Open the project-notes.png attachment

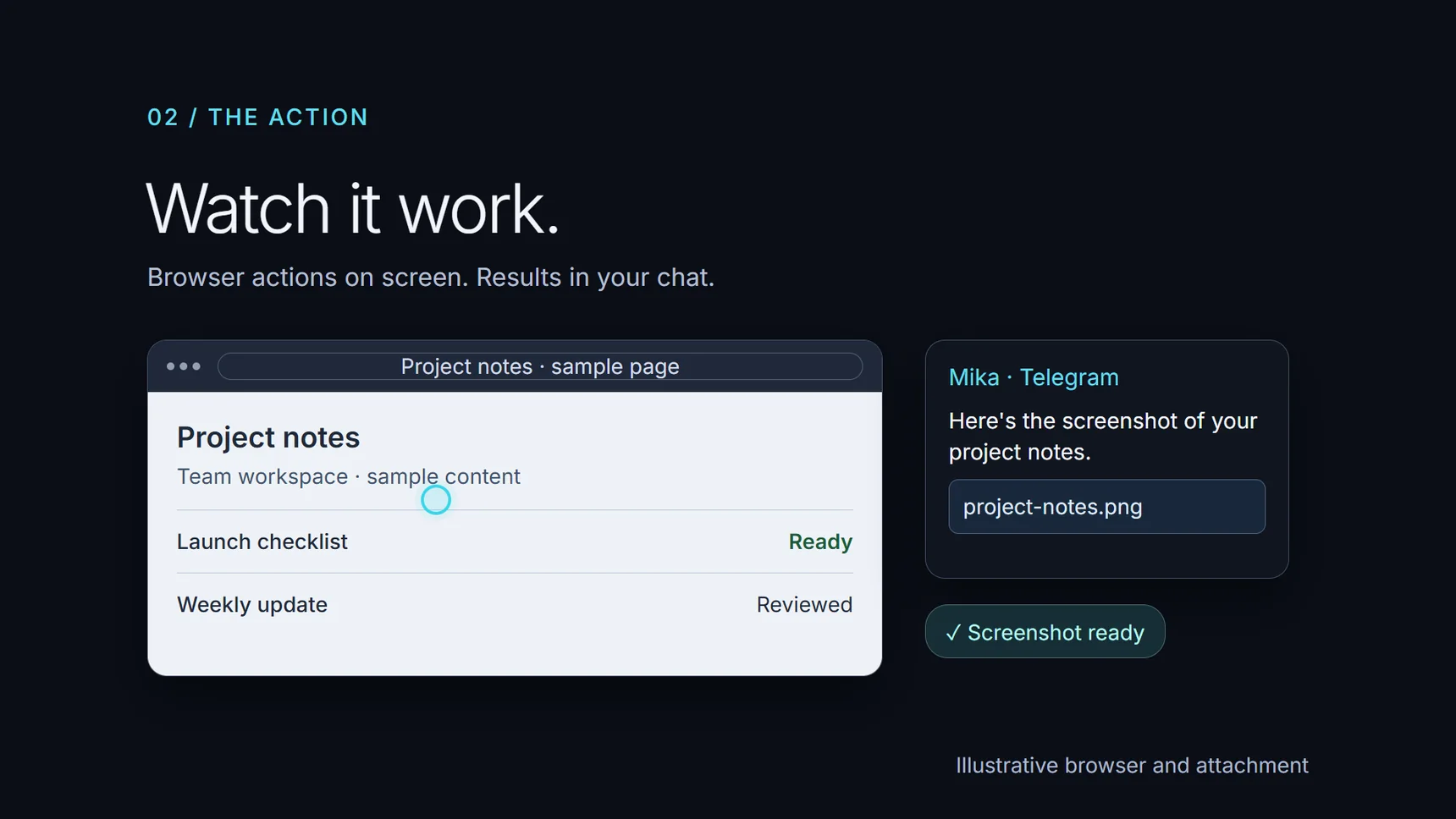(1106, 507)
